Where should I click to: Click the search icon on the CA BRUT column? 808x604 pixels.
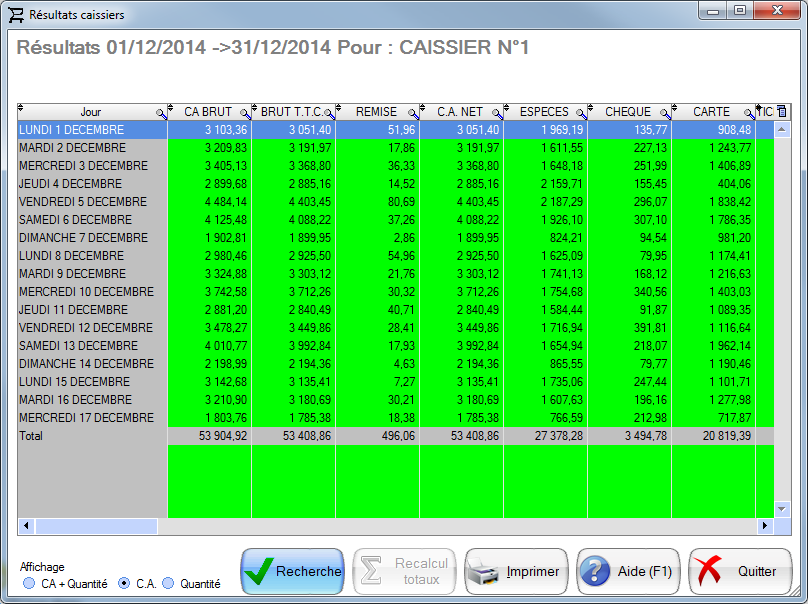(245, 112)
